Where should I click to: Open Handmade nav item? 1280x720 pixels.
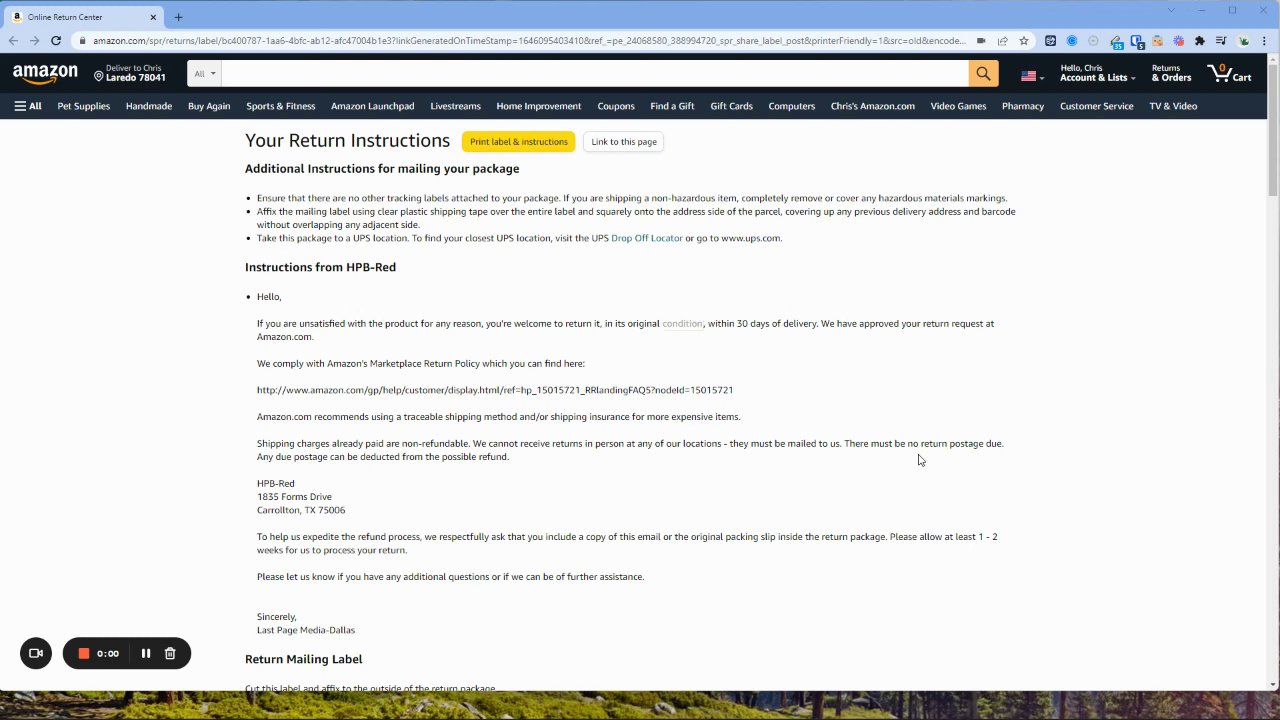[x=149, y=106]
